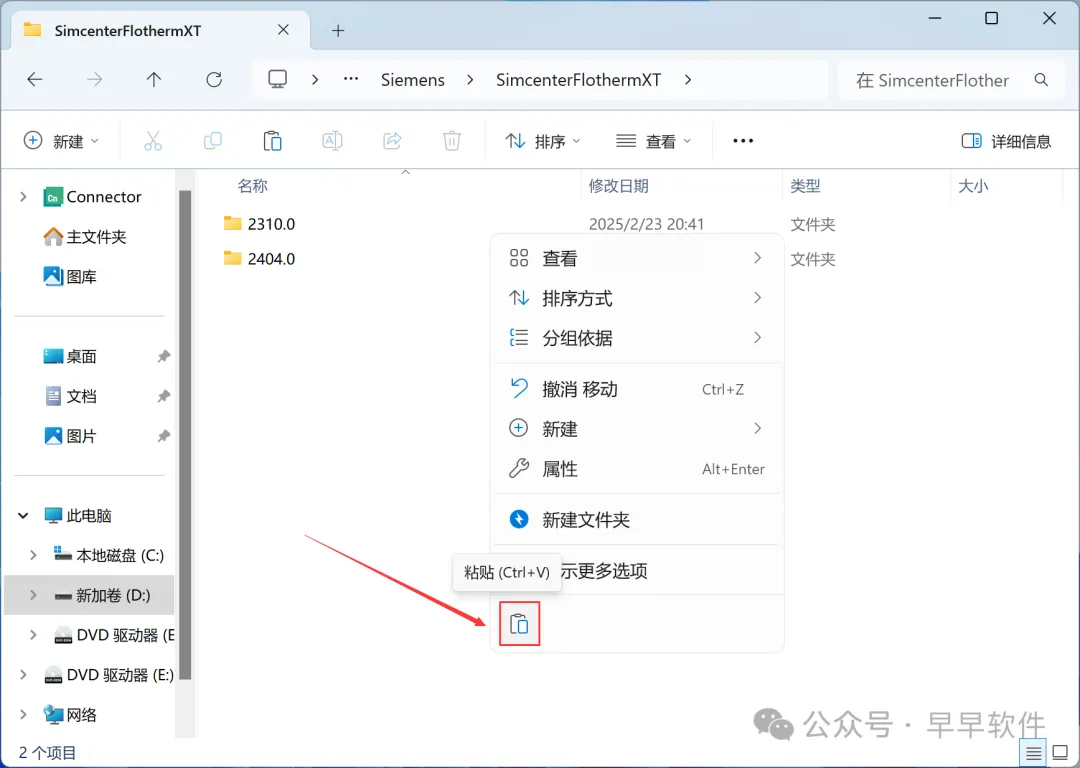Click the Rename icon in toolbar
1080x768 pixels.
tap(332, 141)
